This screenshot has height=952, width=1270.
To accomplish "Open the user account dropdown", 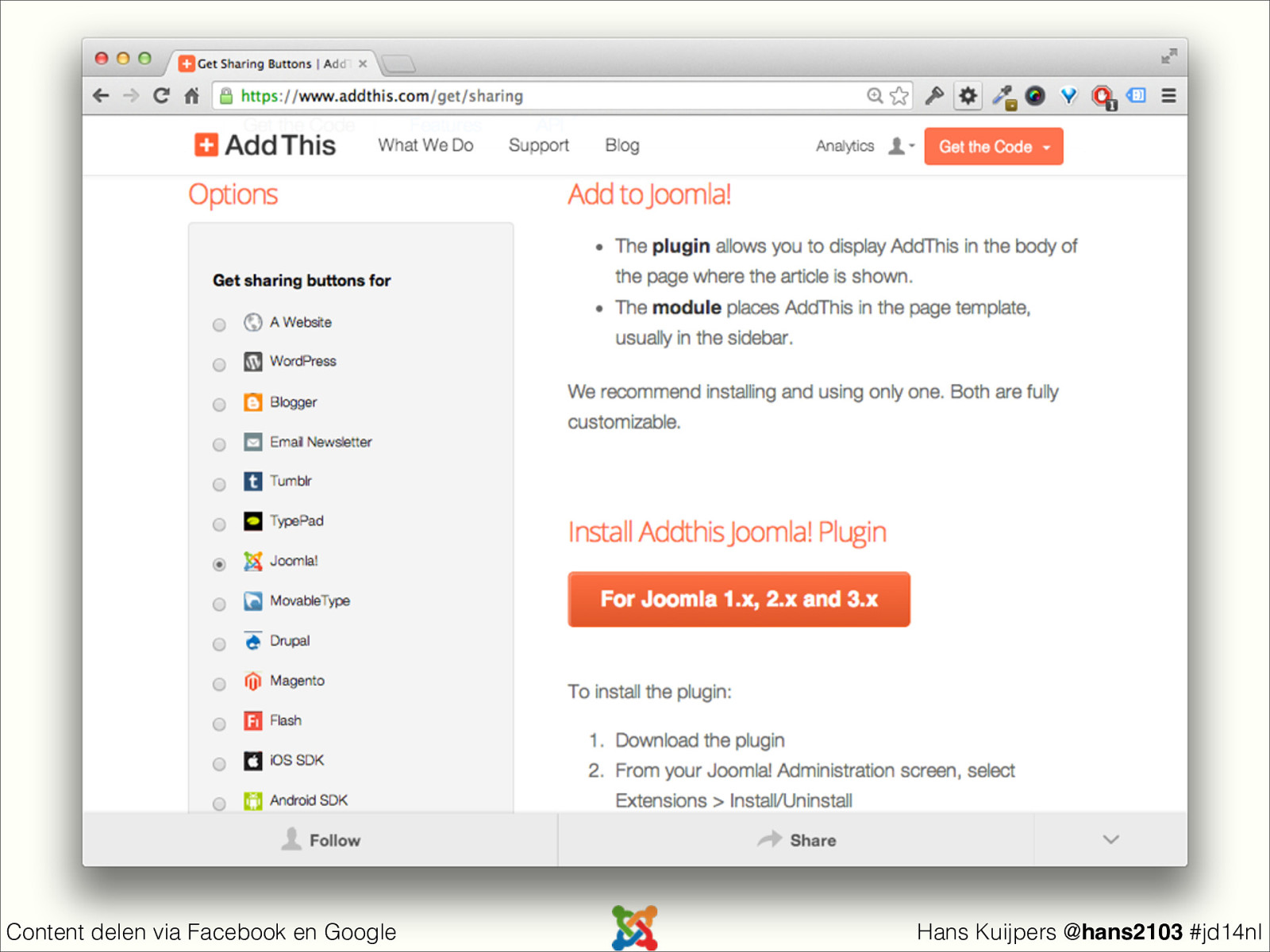I will 901,146.
